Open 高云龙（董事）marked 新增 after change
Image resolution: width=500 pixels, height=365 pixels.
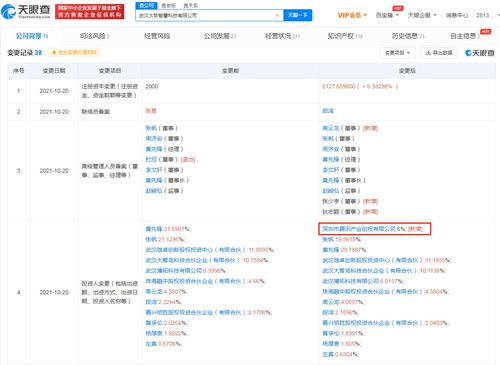point(331,128)
